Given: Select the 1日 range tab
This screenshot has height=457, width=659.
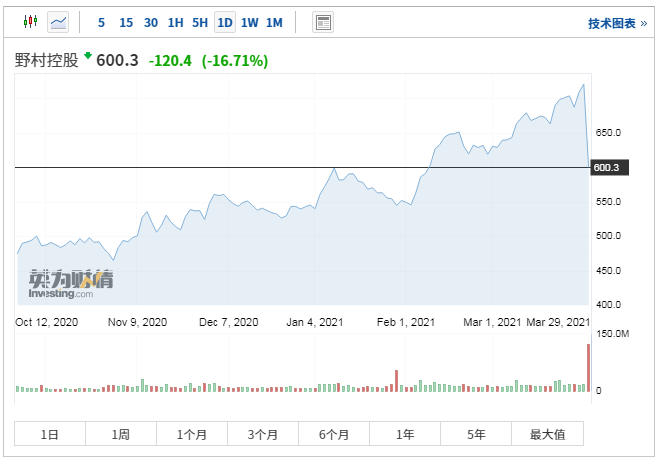Looking at the screenshot, I should (x=50, y=434).
